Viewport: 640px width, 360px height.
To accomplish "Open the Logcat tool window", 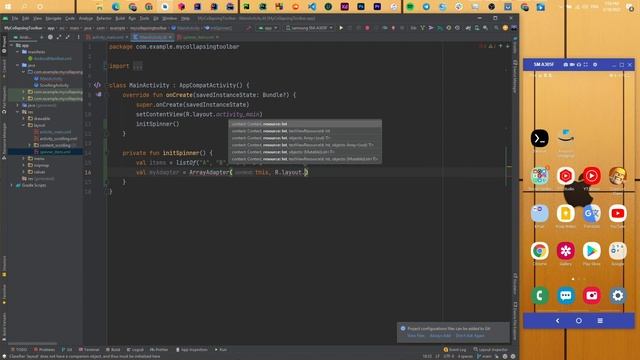I will click(135, 350).
